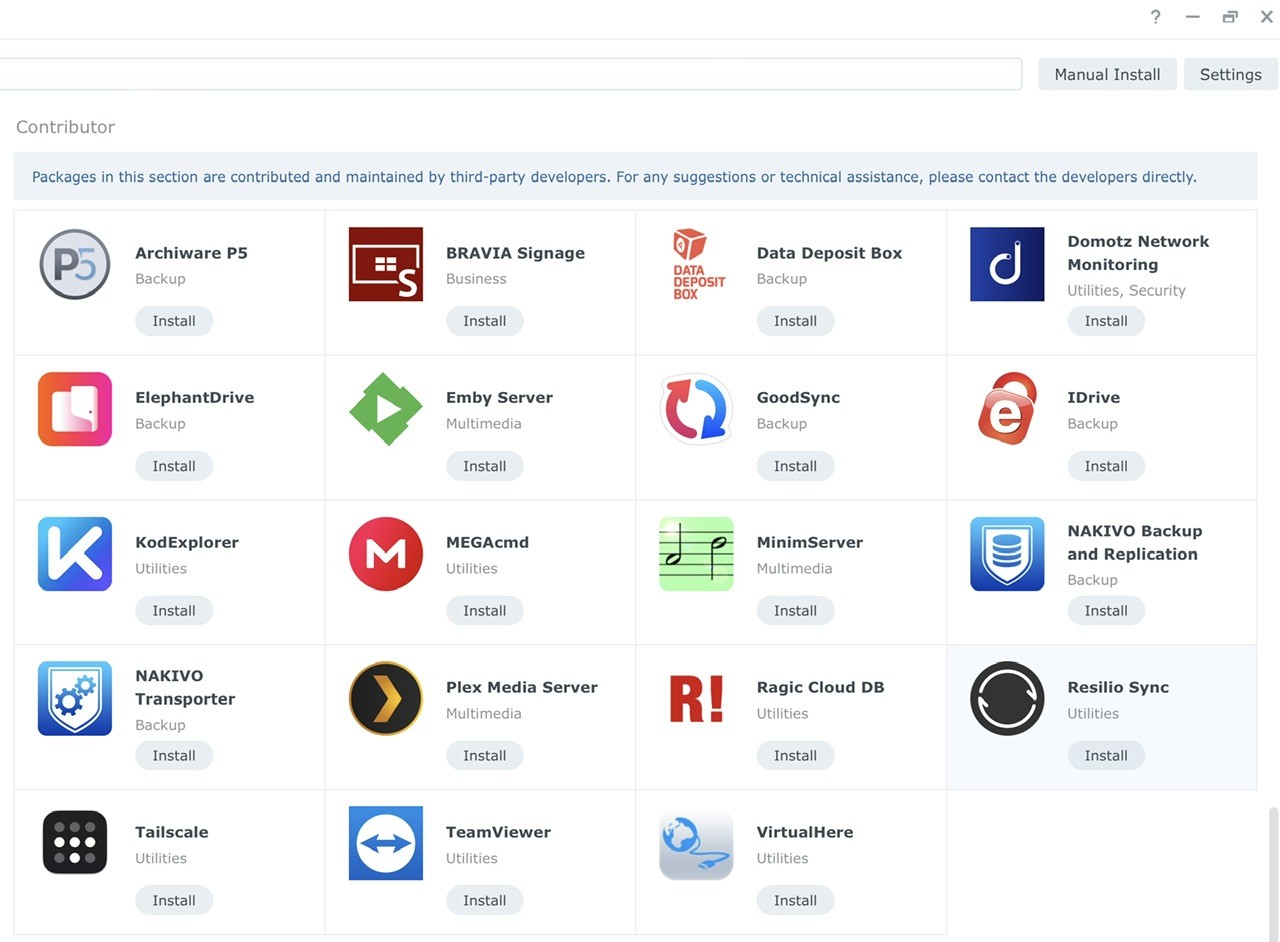Open the help question mark icon
Viewport: 1280px width, 942px height.
(x=1155, y=17)
